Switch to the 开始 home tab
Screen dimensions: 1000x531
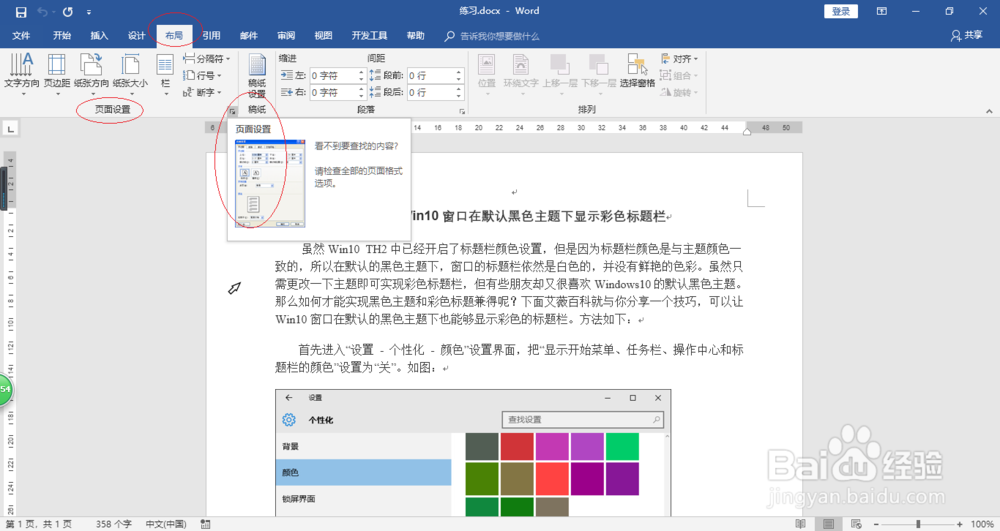(x=62, y=36)
